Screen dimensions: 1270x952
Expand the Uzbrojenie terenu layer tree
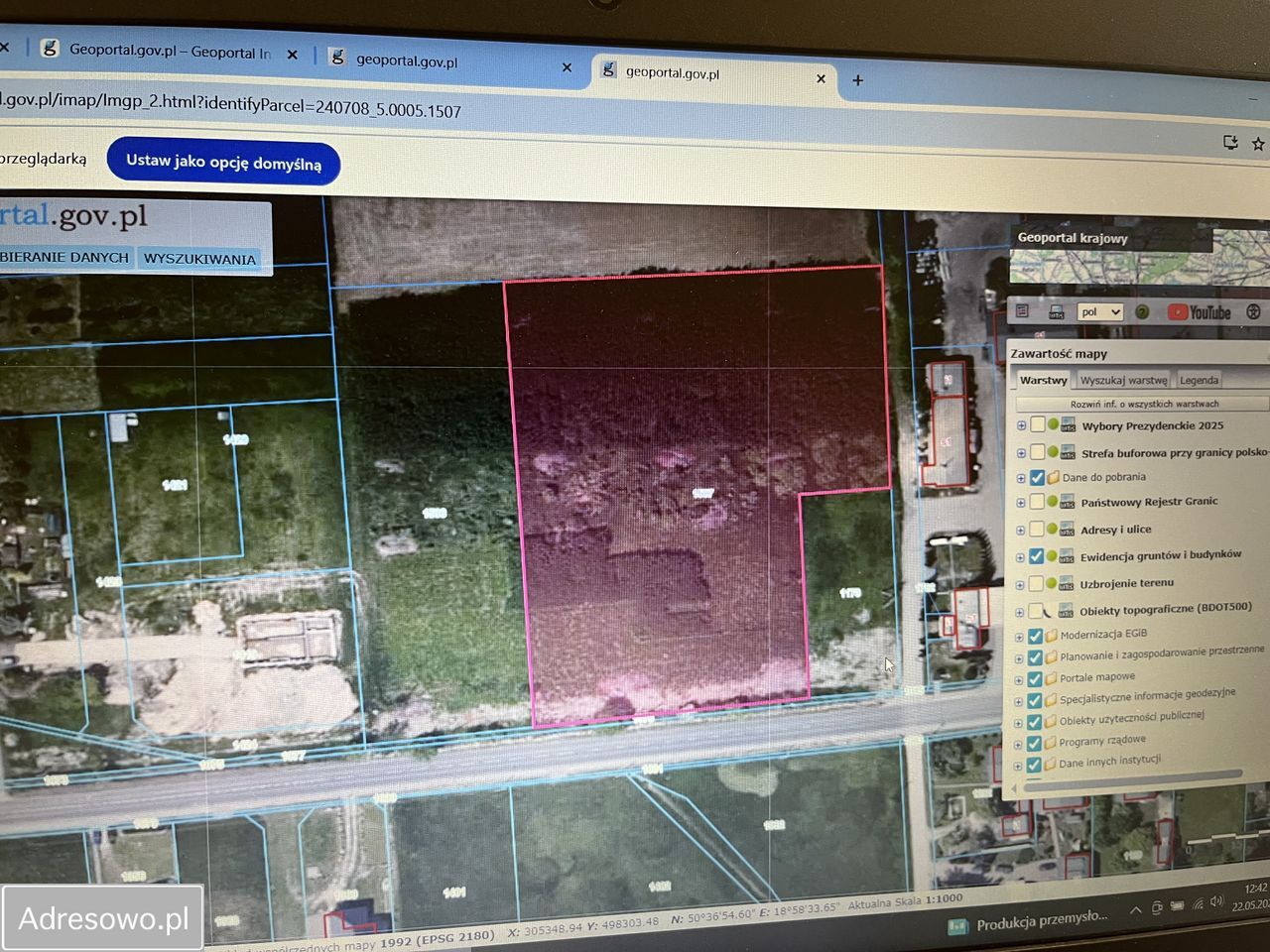click(x=1020, y=584)
